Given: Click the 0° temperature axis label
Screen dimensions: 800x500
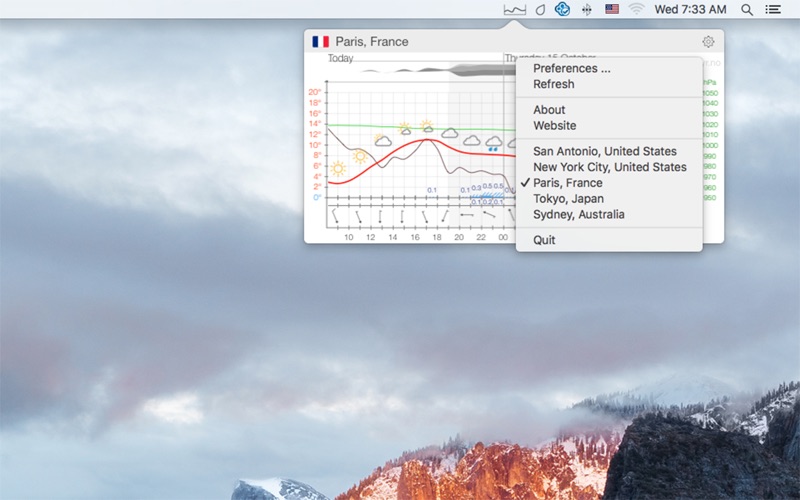Looking at the screenshot, I should tap(317, 197).
